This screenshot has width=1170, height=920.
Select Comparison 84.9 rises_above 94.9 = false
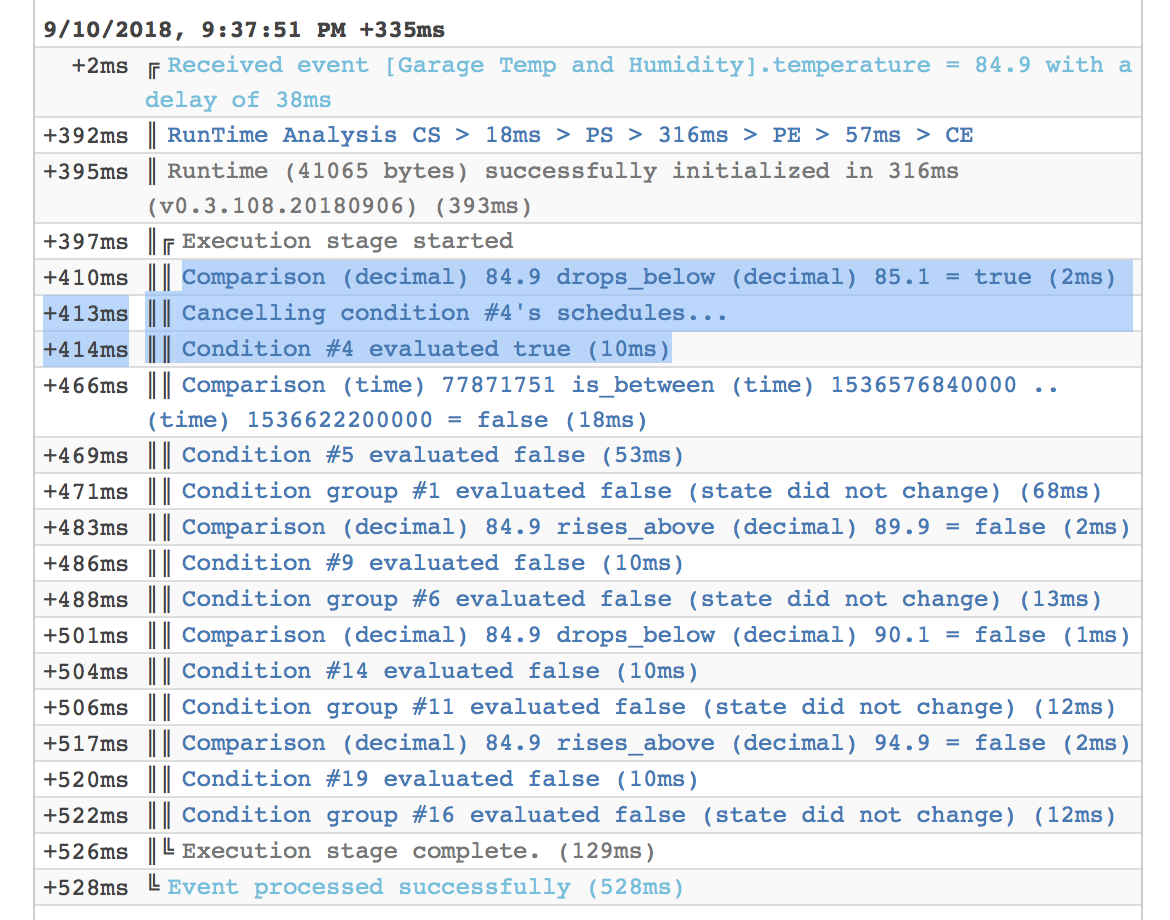(x=656, y=743)
